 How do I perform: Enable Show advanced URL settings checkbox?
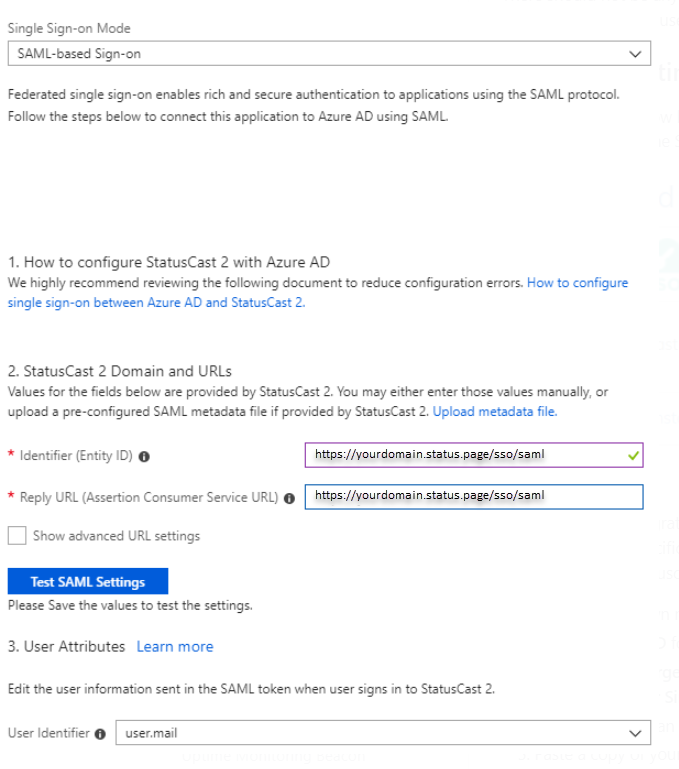(17, 536)
